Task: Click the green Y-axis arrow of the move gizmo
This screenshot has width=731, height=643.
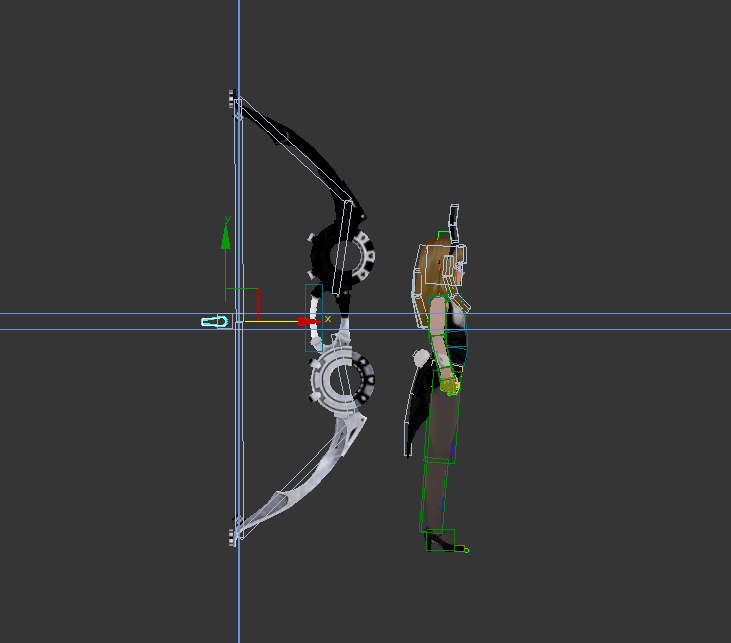Action: pos(226,236)
